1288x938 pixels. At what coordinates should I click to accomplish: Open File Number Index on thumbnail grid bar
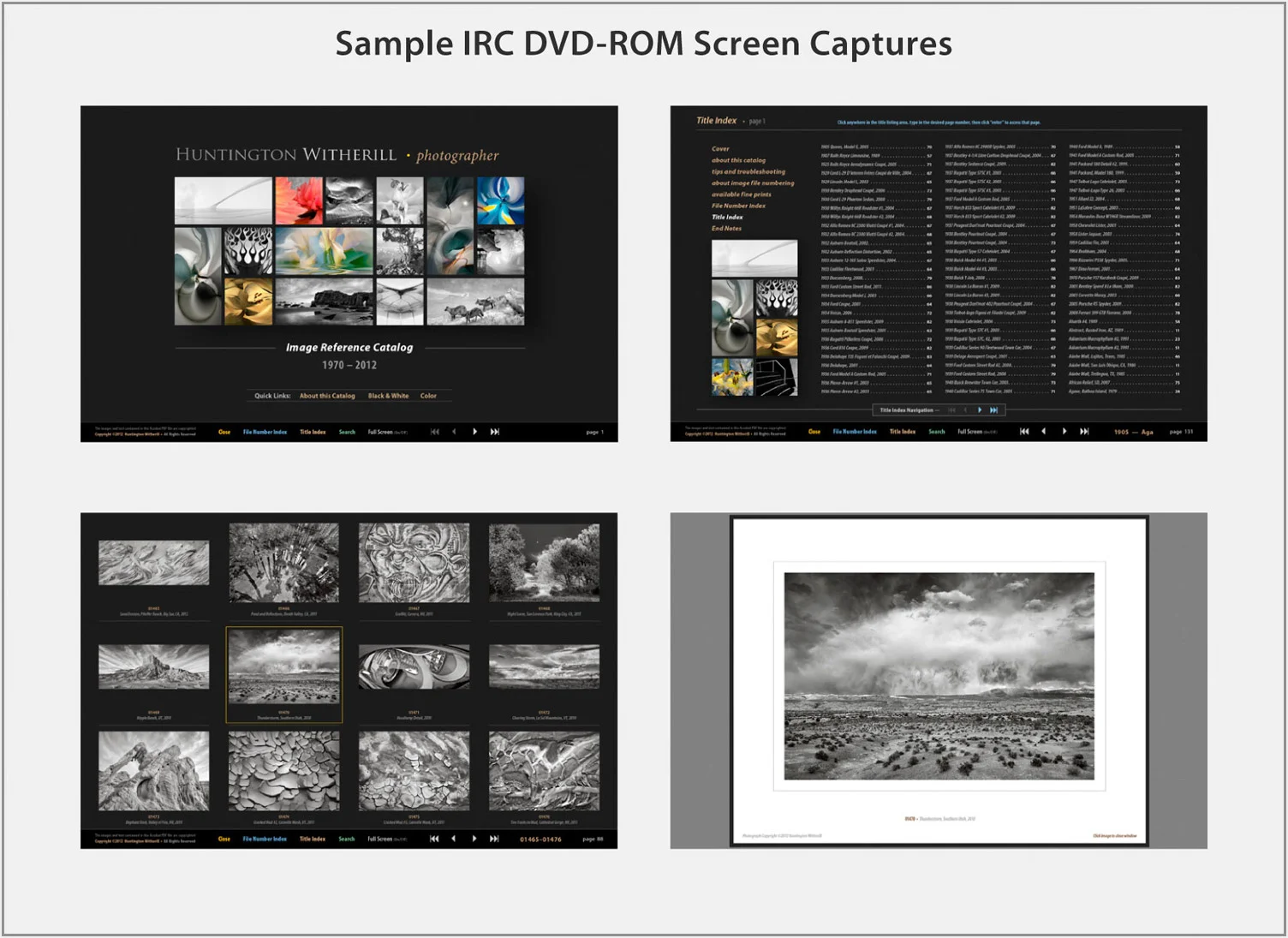pyautogui.click(x=265, y=839)
